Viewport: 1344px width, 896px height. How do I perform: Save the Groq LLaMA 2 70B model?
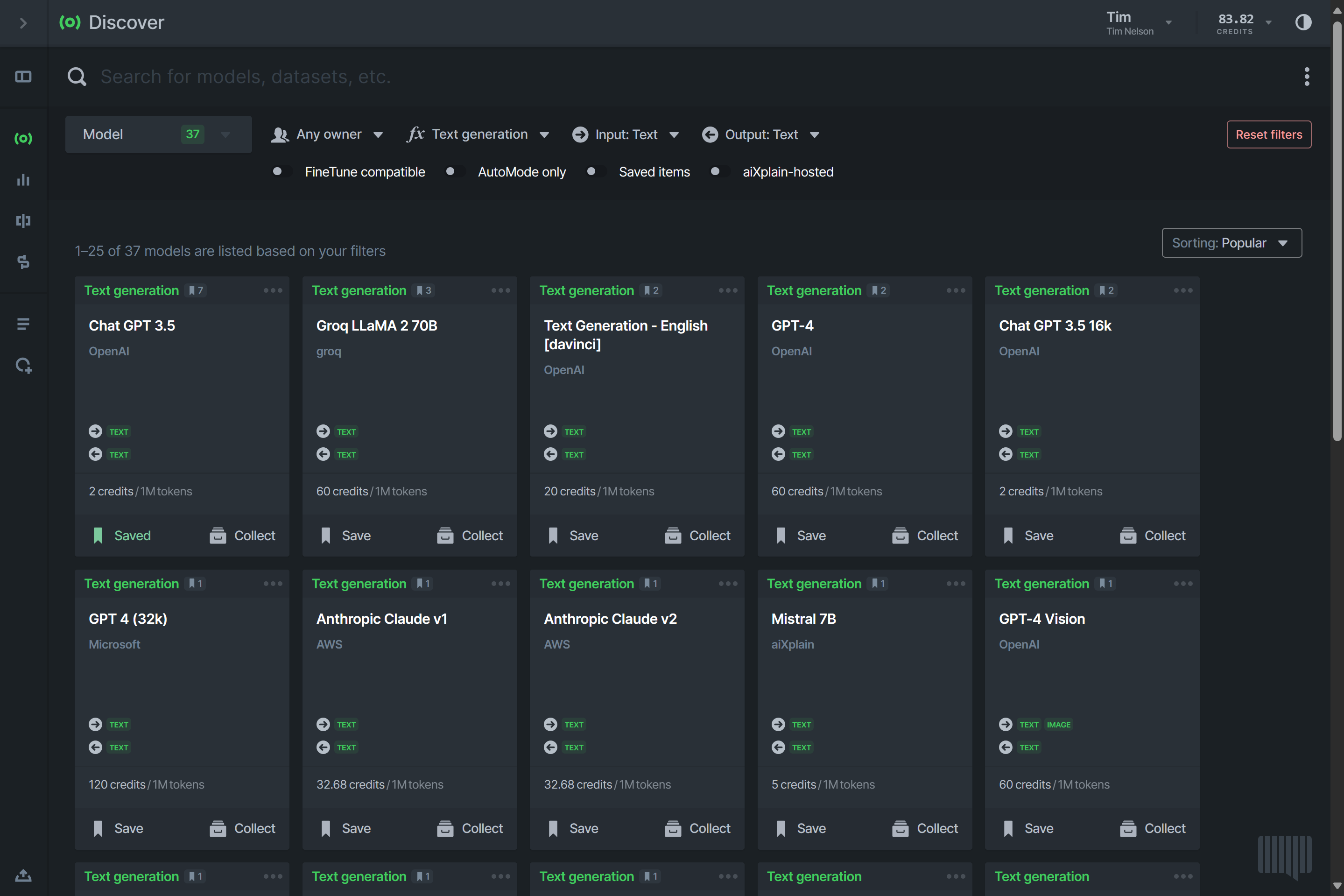345,536
